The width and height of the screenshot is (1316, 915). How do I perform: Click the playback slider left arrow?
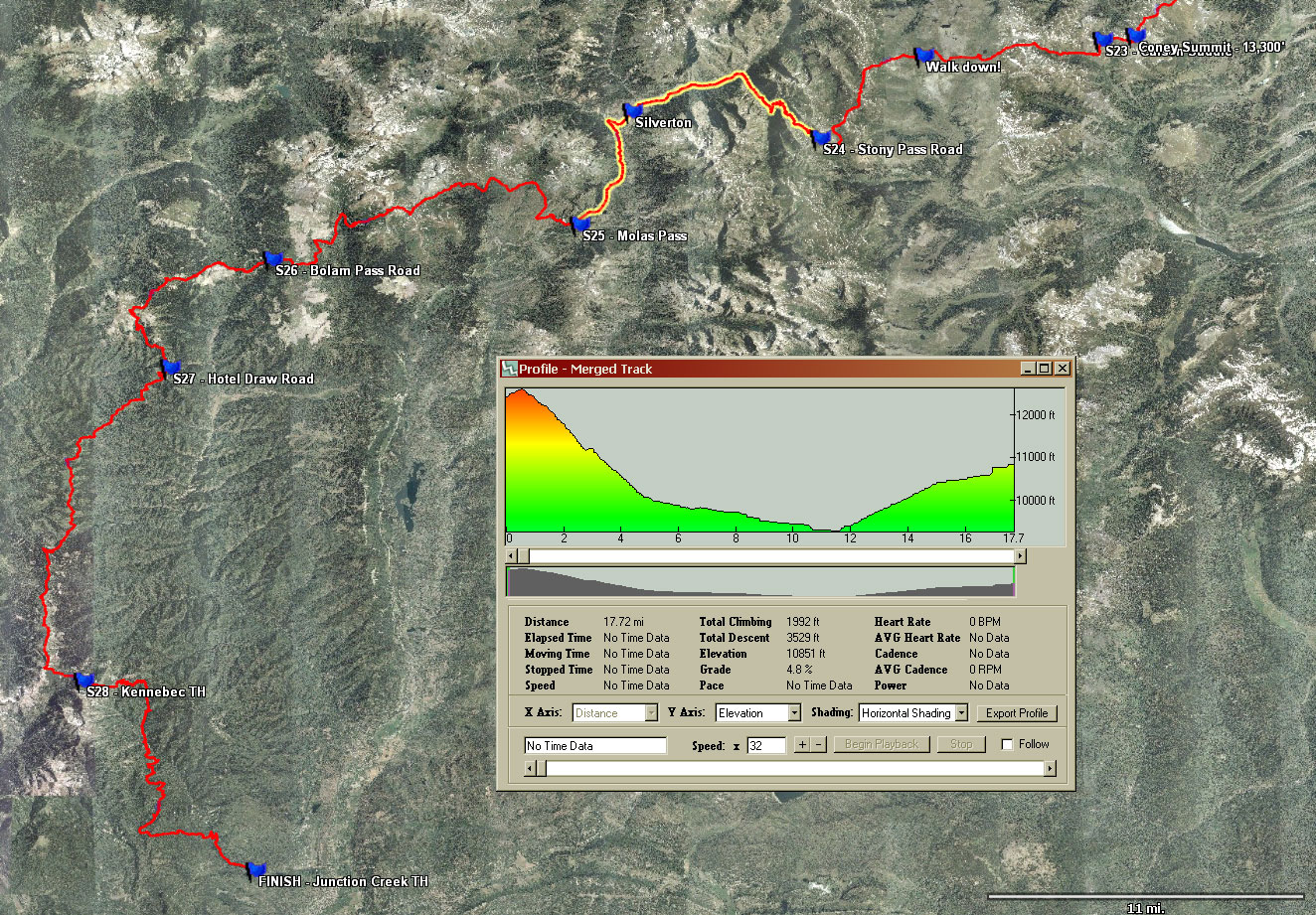tap(530, 768)
